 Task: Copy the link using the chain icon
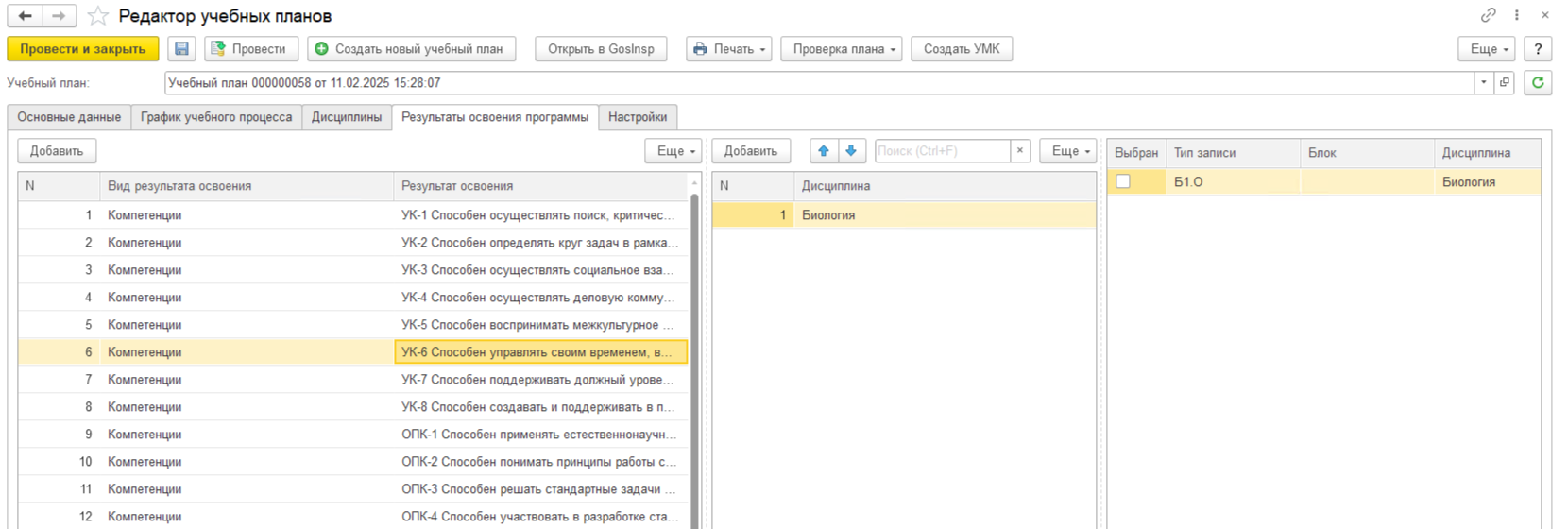coord(1488,15)
